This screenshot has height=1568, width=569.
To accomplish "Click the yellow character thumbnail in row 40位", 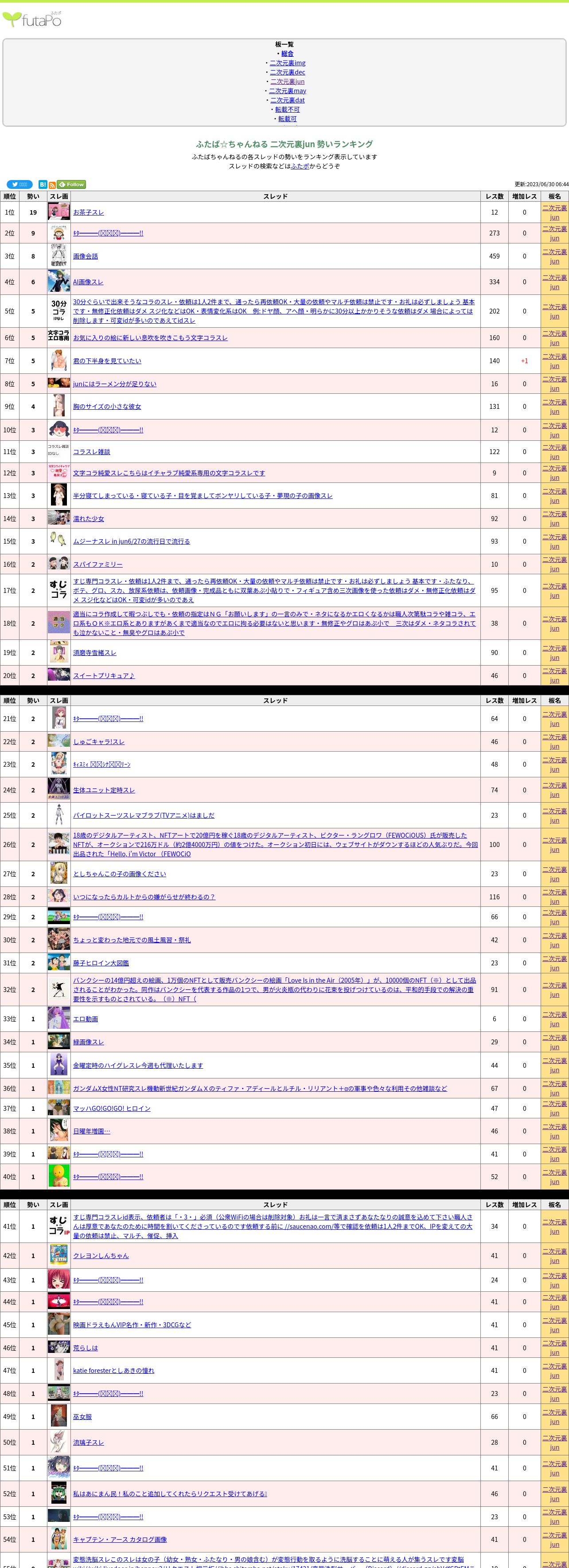I will (x=59, y=1176).
